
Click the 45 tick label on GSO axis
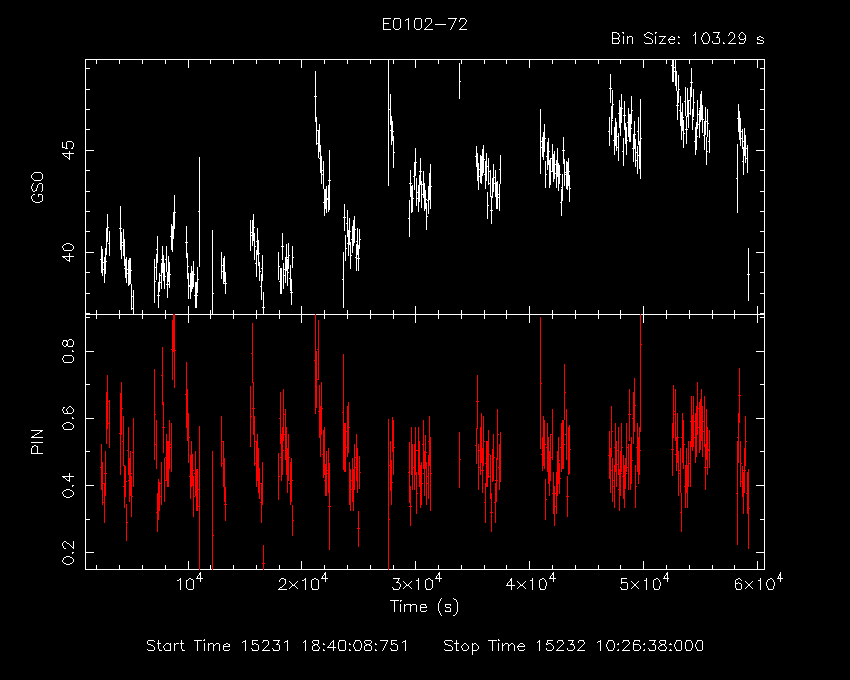coord(68,150)
